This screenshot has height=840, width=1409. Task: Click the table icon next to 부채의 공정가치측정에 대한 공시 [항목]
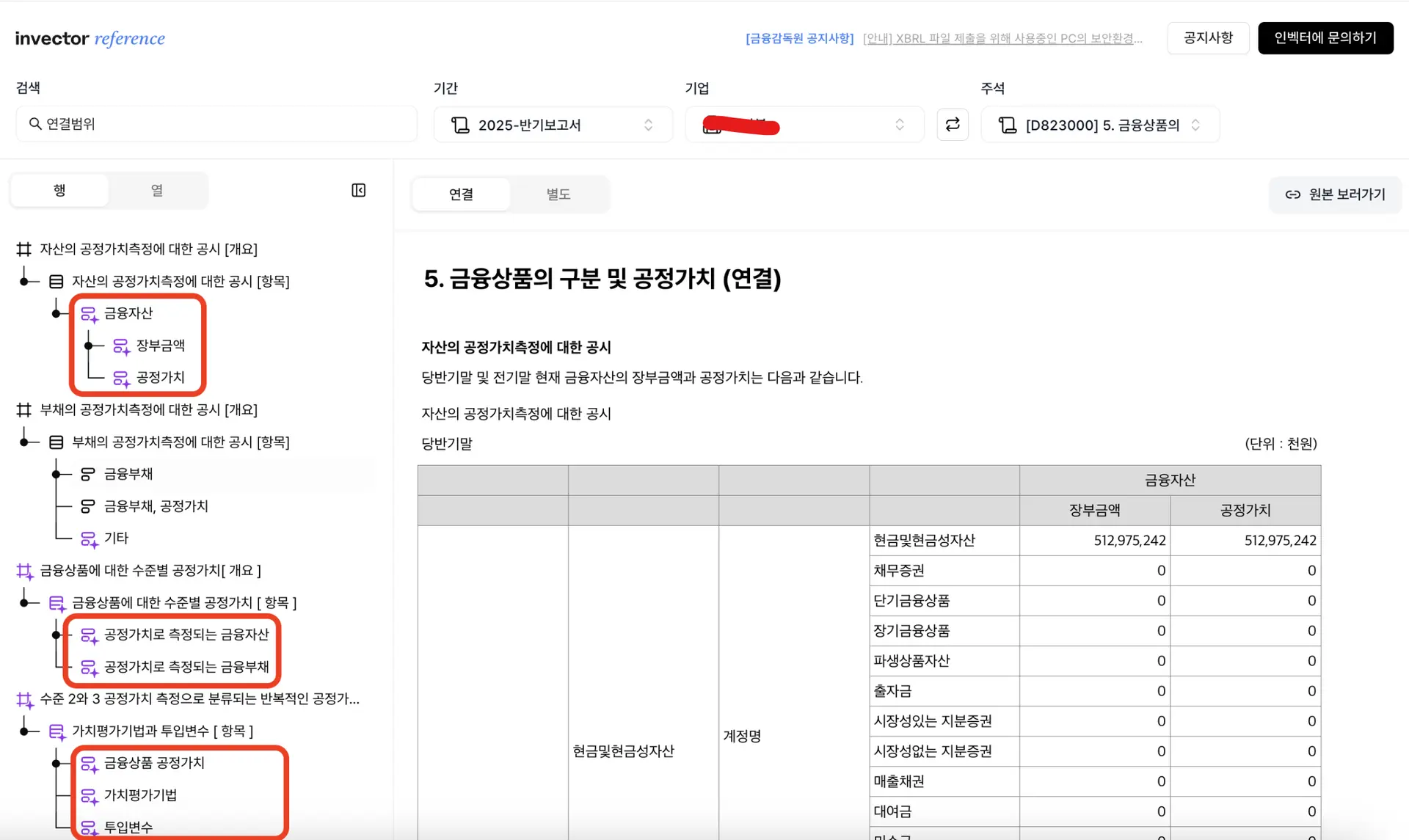click(54, 441)
